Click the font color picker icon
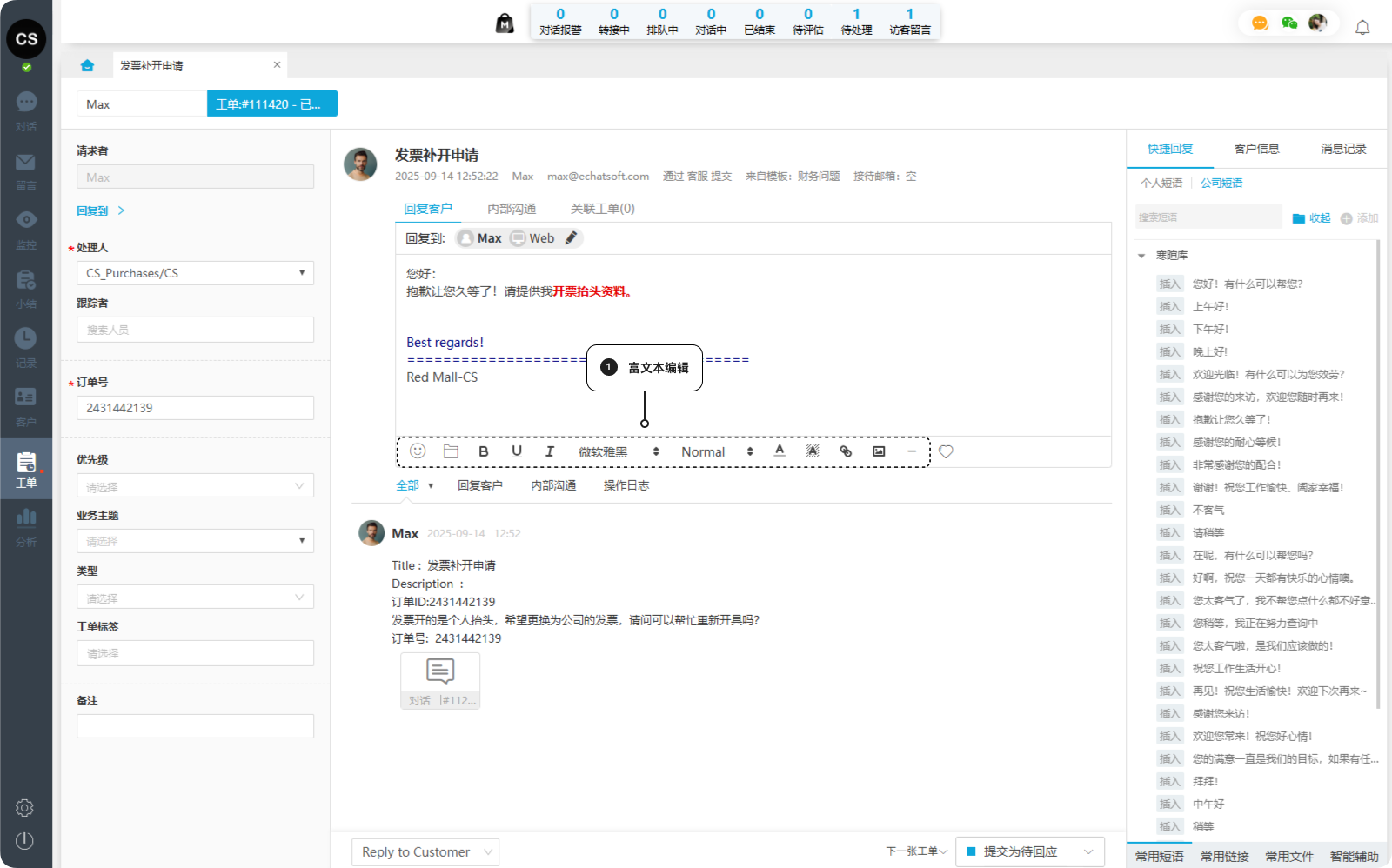 [x=780, y=451]
